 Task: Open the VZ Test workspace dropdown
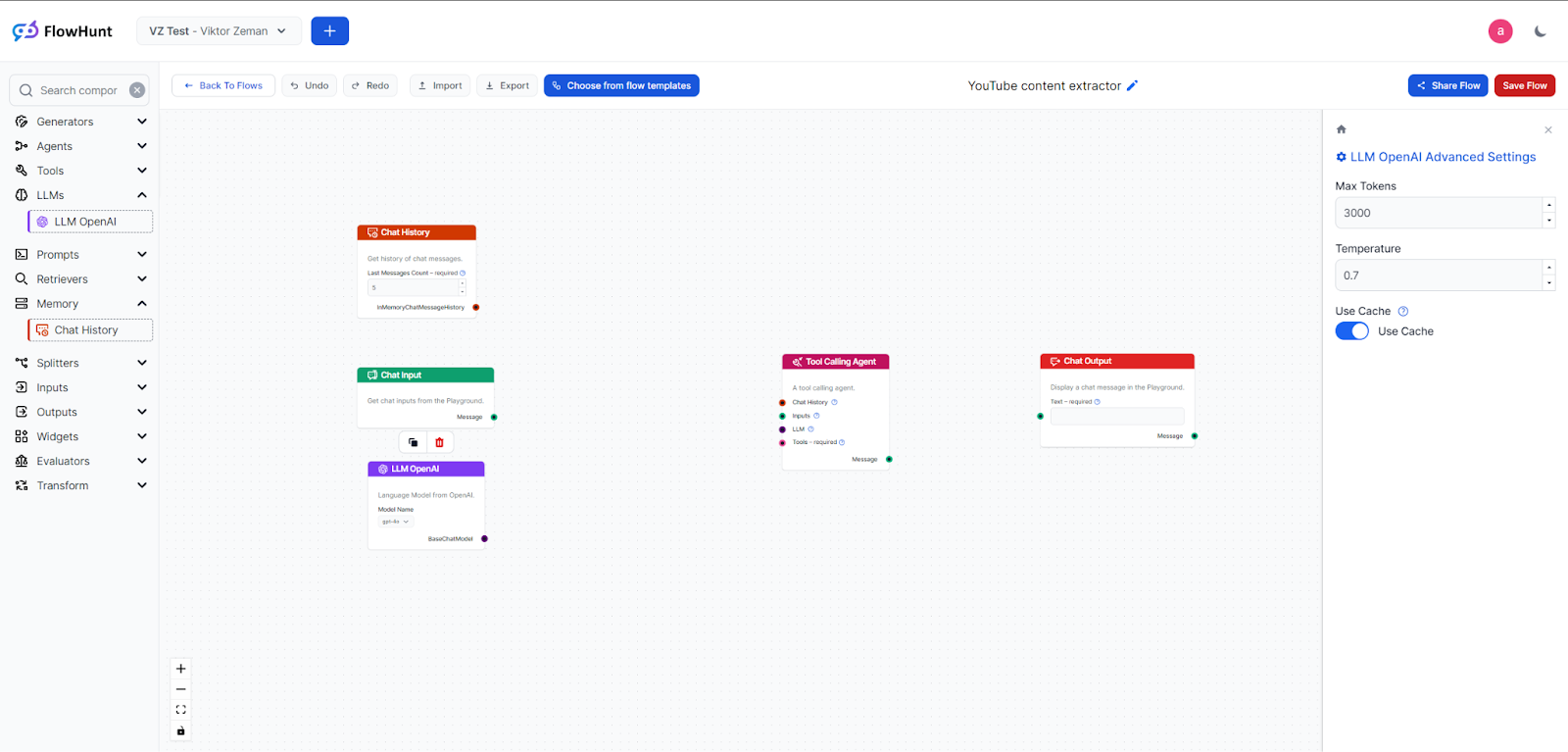(218, 31)
